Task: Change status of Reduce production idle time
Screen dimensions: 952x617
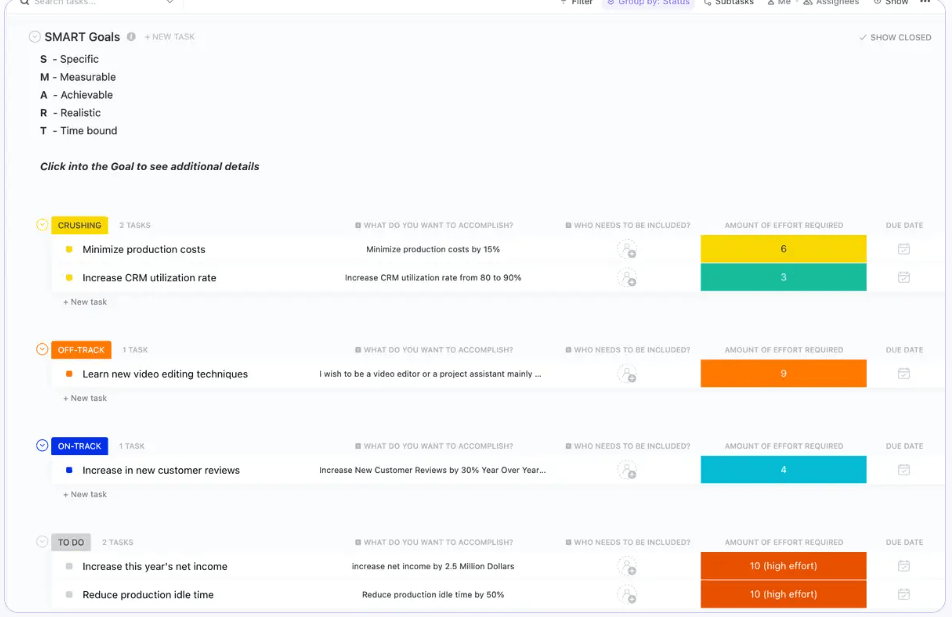Action: (x=69, y=595)
